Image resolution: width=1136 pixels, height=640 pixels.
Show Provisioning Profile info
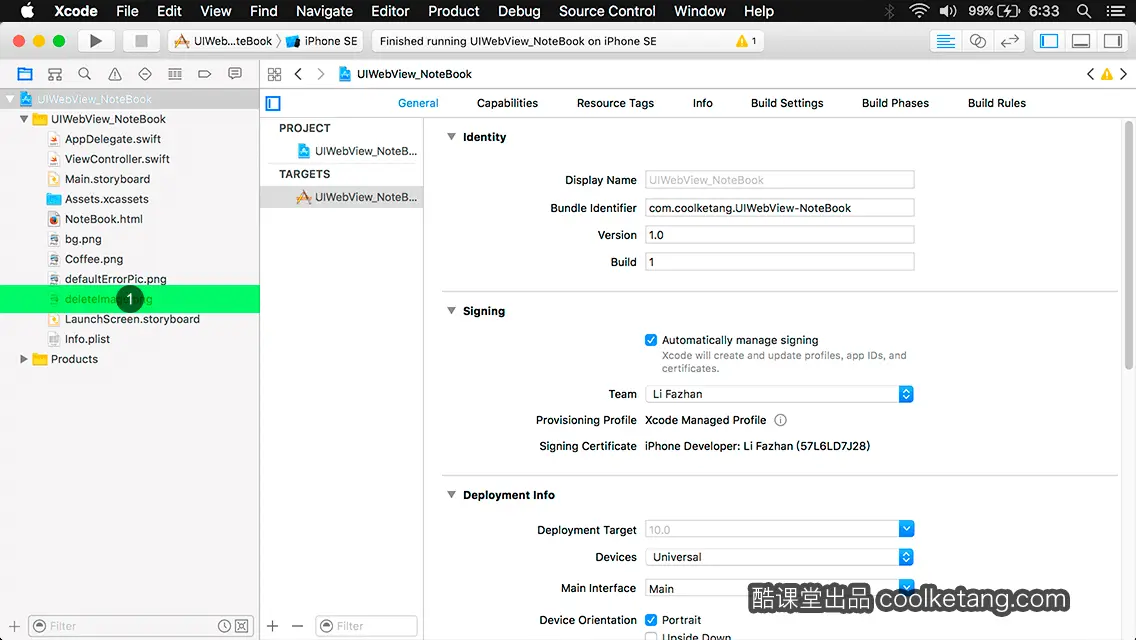click(780, 420)
